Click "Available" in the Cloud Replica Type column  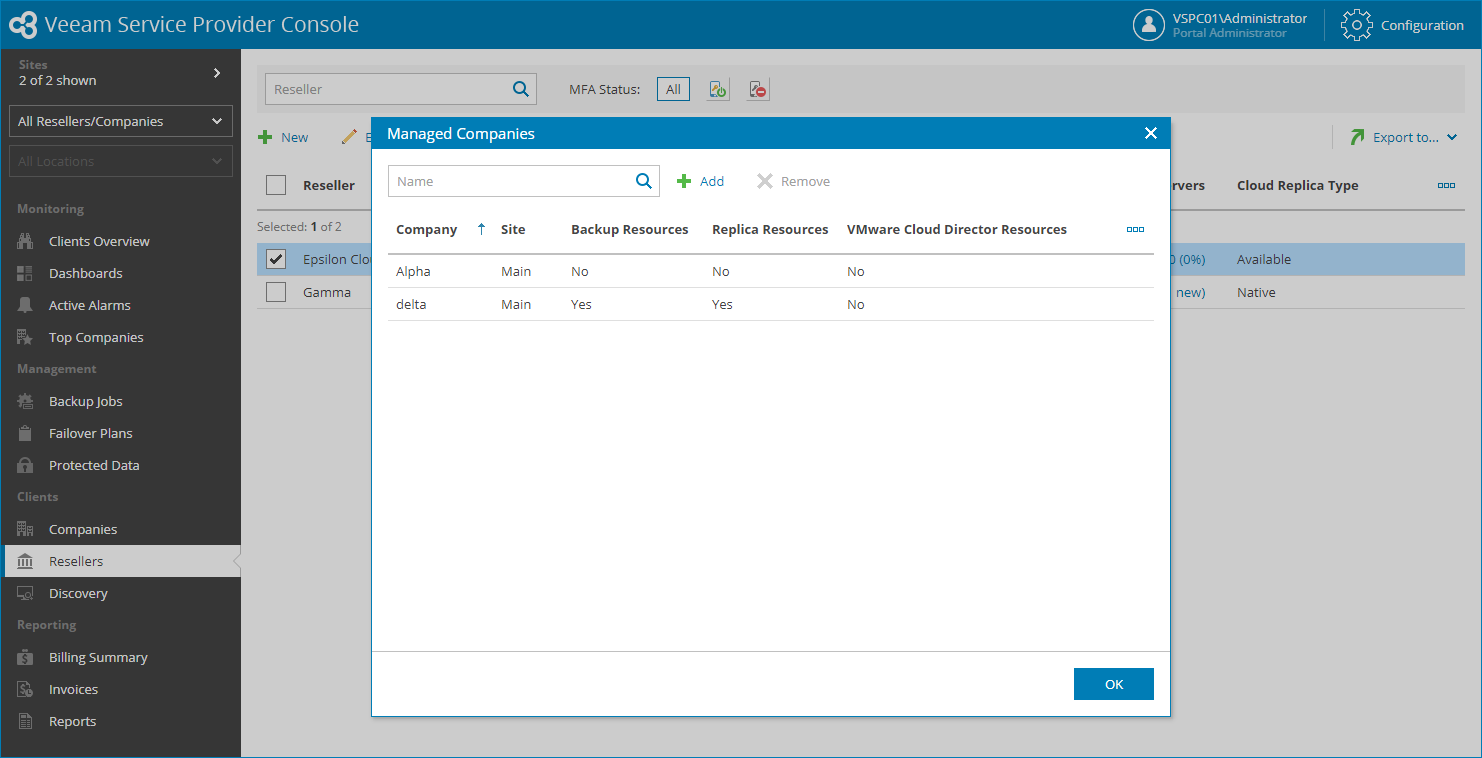(1264, 259)
